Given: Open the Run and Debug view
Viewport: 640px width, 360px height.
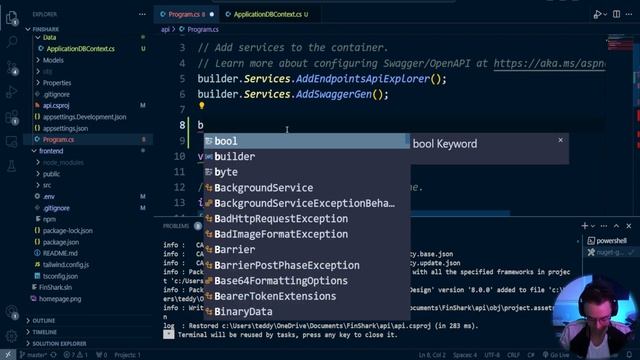Looking at the screenshot, I should point(11,91).
